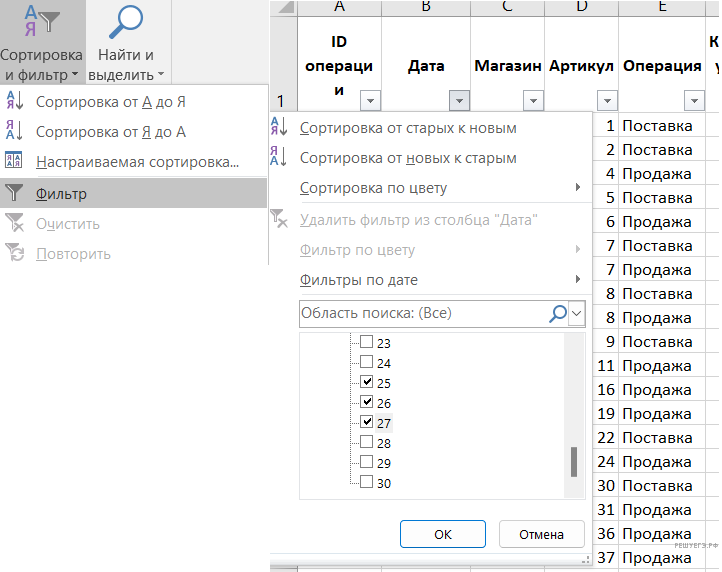Click the Найти и выделить magnifier icon

click(125, 21)
